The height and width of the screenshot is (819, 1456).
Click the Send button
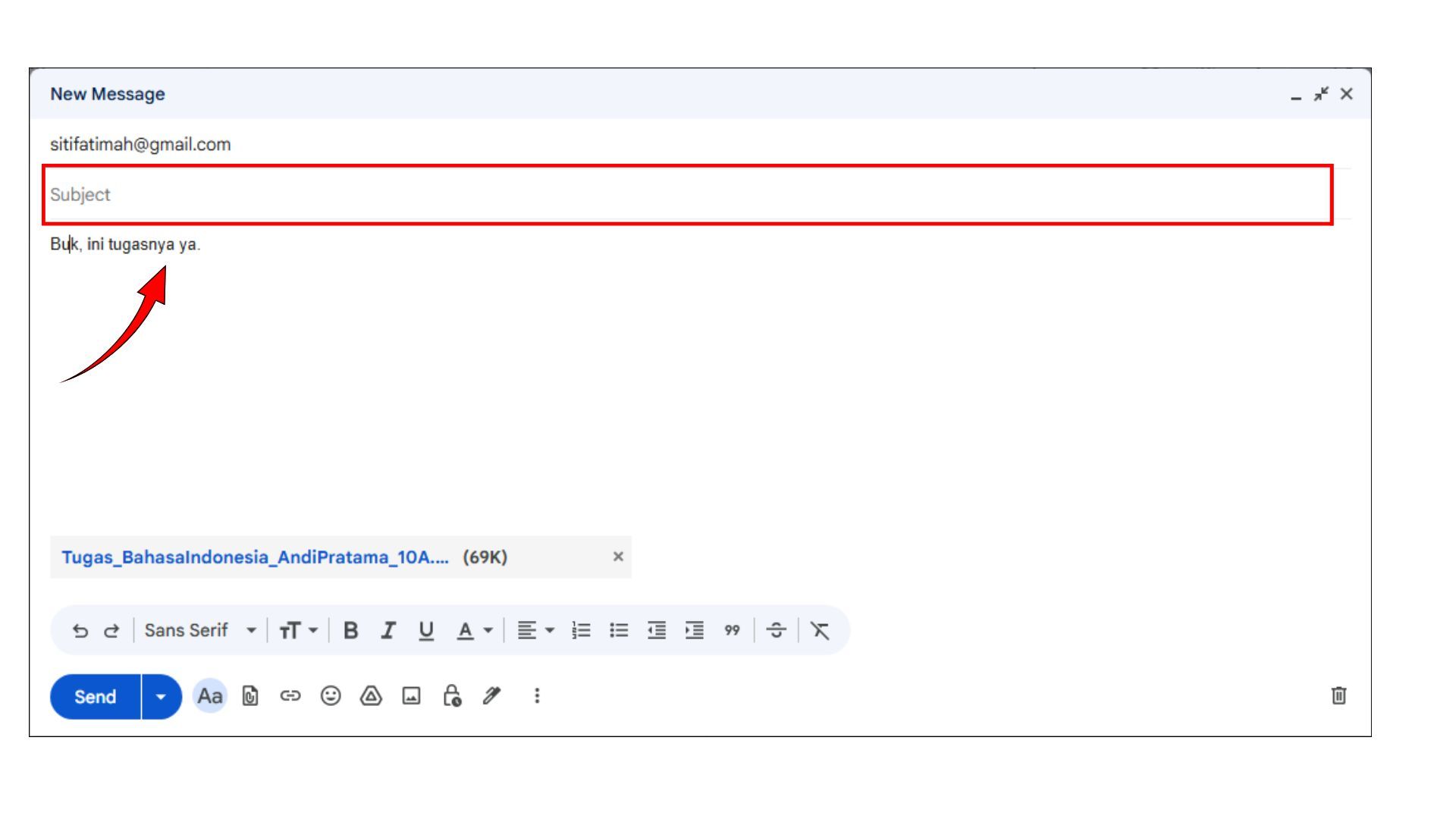[96, 697]
